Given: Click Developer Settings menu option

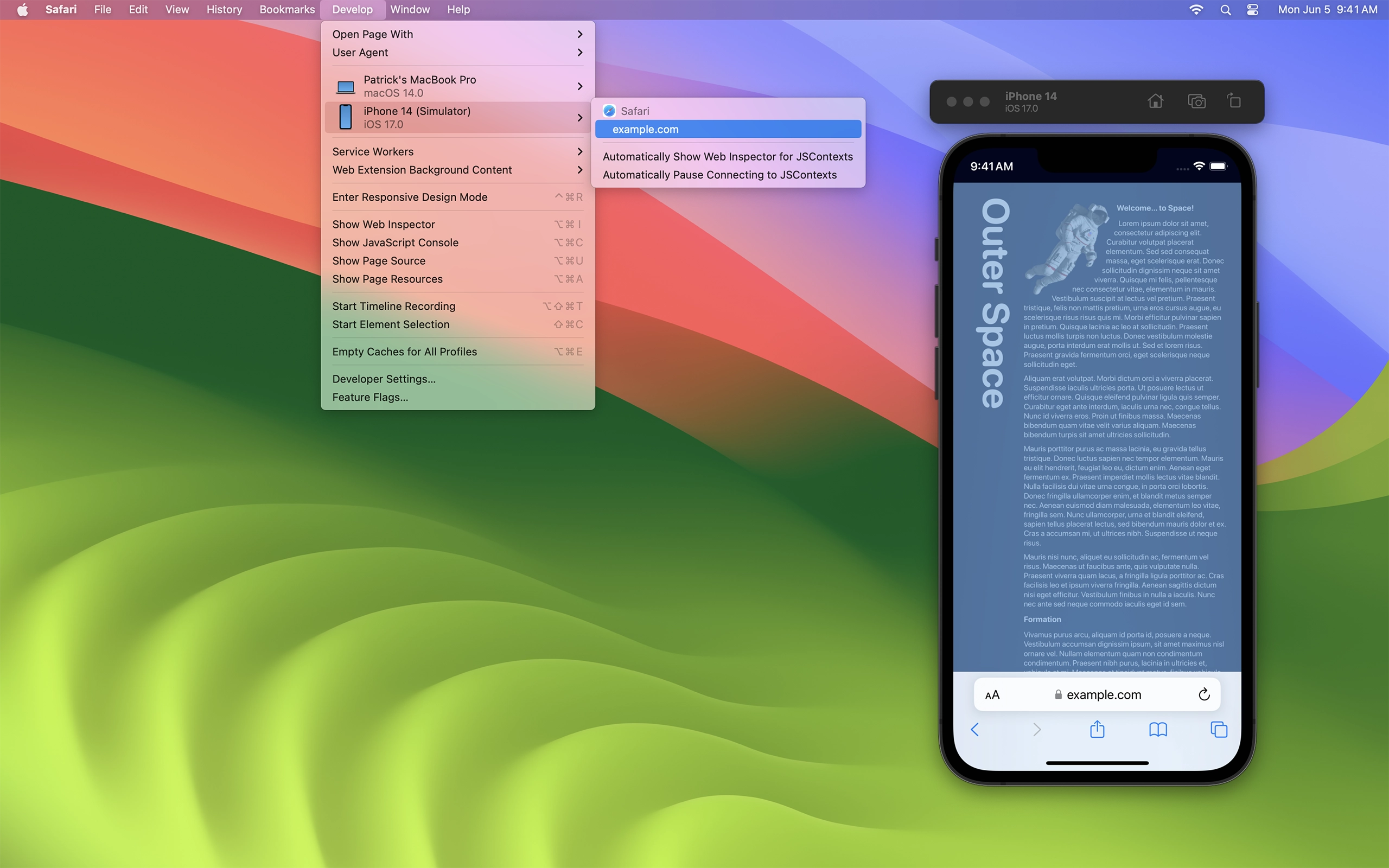Looking at the screenshot, I should click(x=383, y=378).
